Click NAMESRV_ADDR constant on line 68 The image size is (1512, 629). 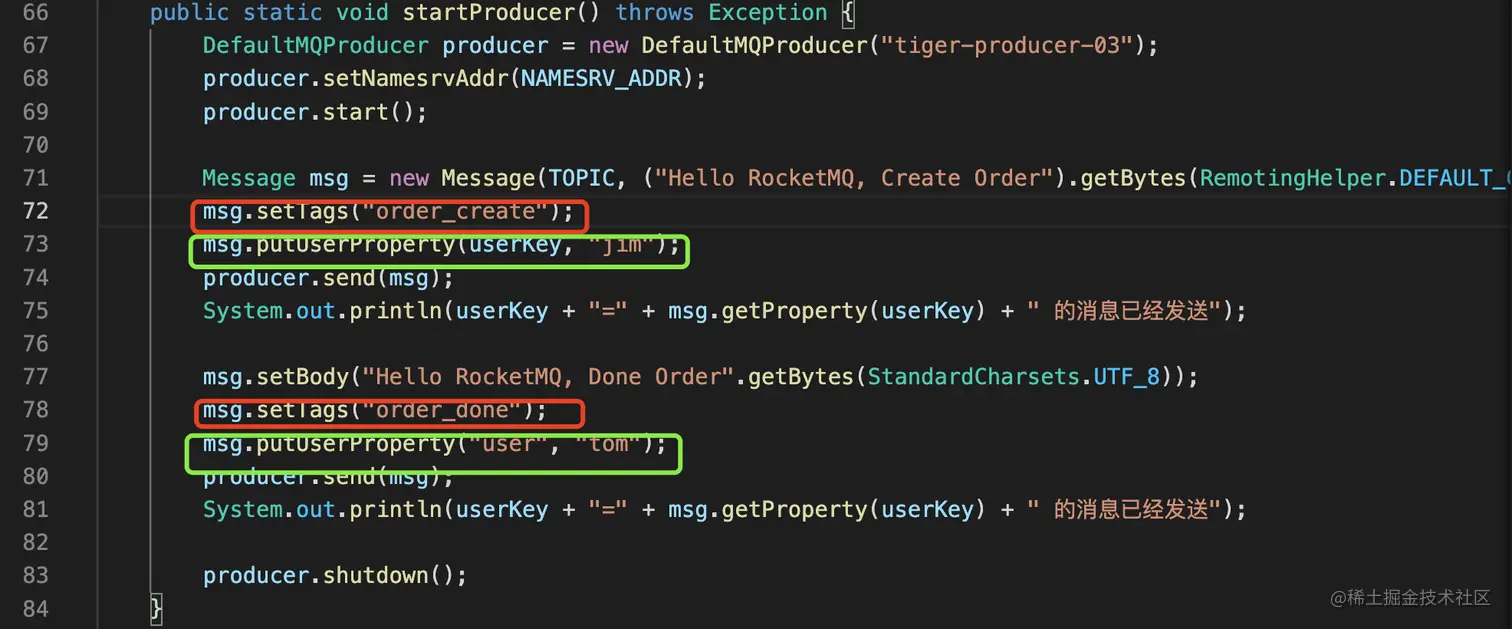coord(601,79)
